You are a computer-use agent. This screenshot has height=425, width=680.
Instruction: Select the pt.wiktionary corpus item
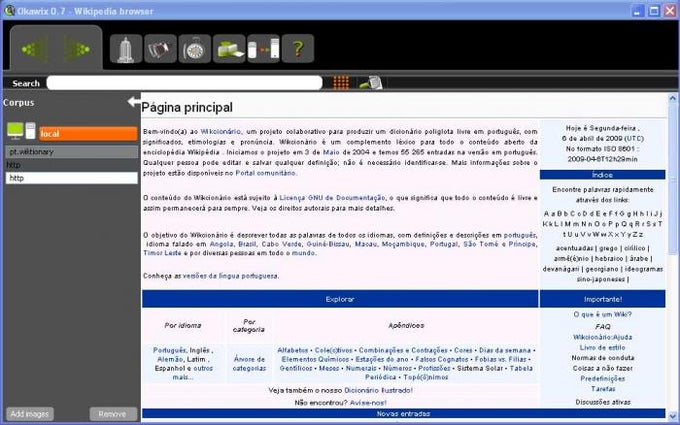pyautogui.click(x=72, y=152)
